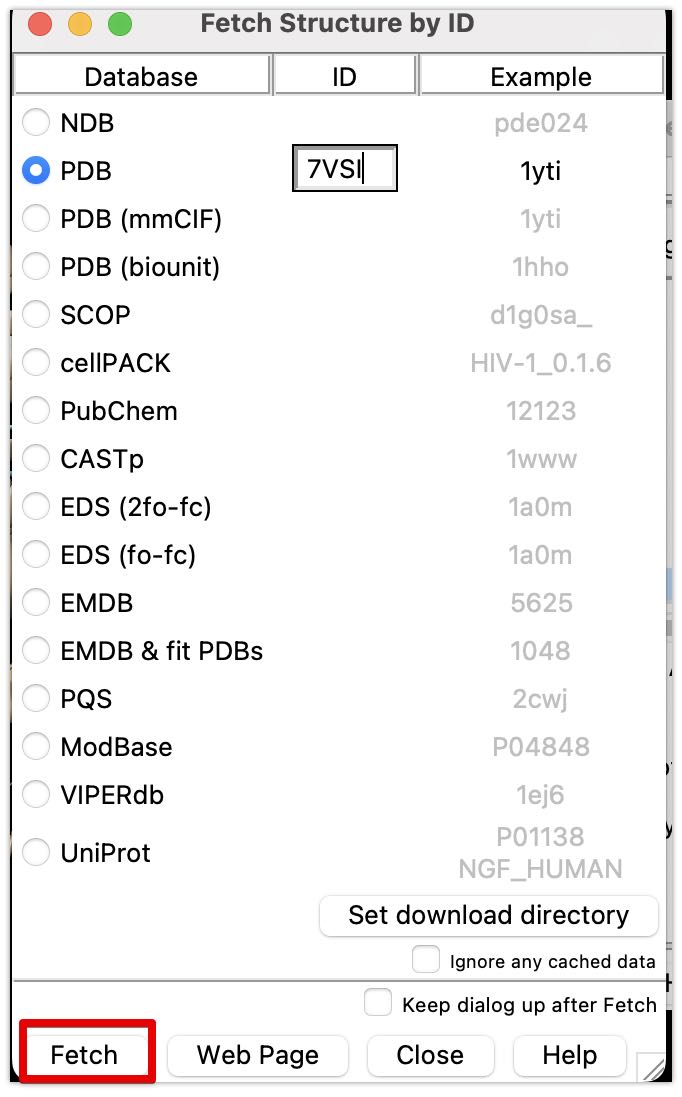Choose PDB (mmCIF) as the database
Screen dimensions: 682x1097
click(x=36, y=218)
